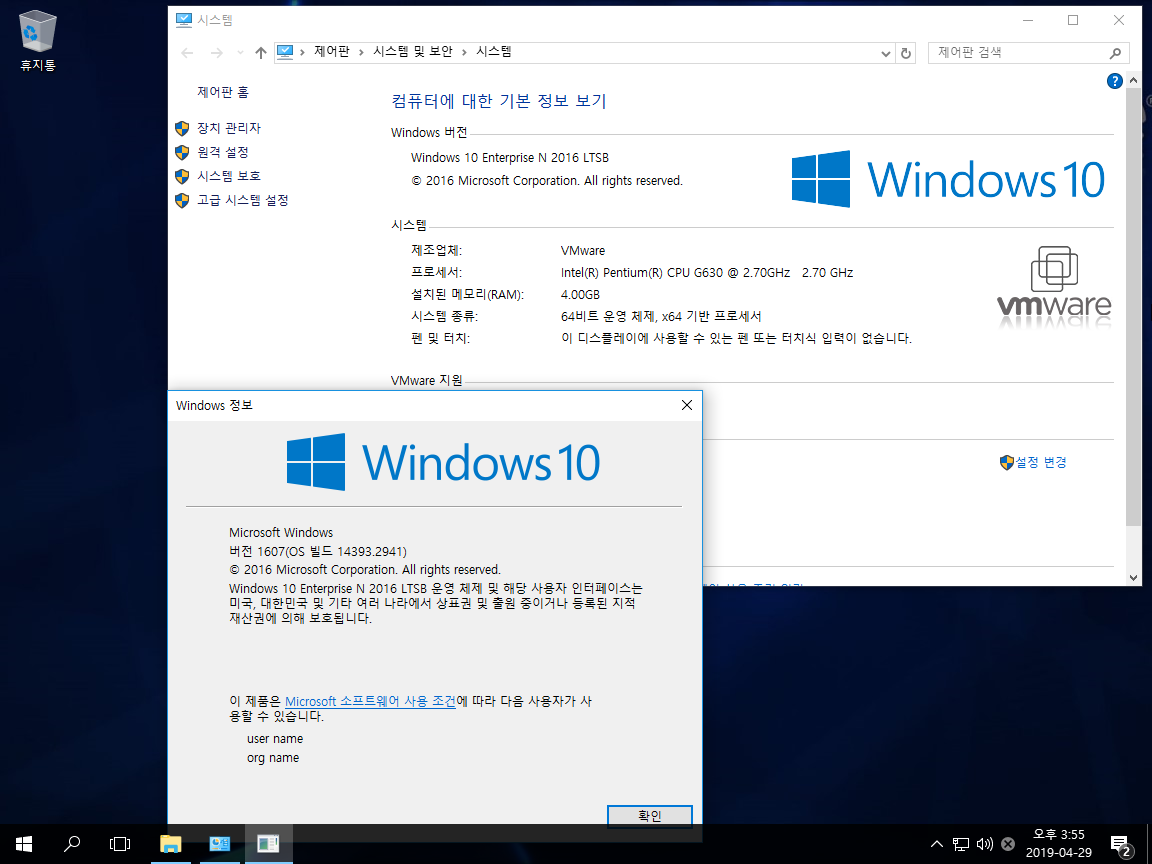
Task: Select 시스템 및 보안 breadcrumb
Action: [x=413, y=51]
